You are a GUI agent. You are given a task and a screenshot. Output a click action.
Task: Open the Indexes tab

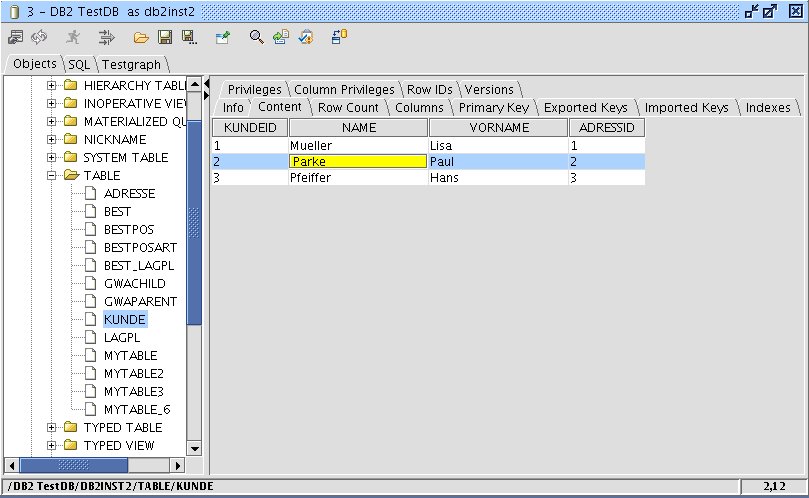coord(768,107)
